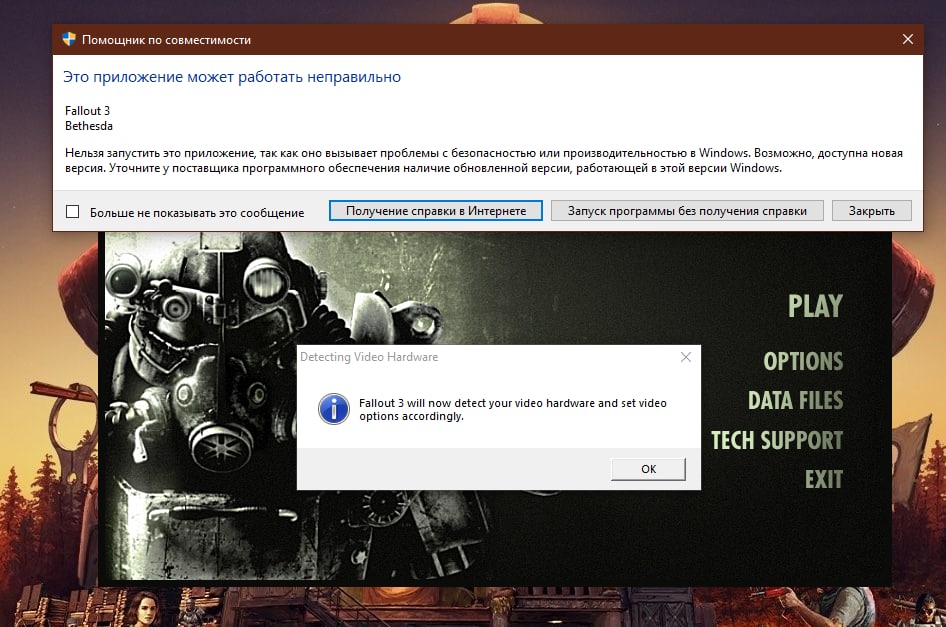Click EXIT in the launcher
Screen dimensions: 946x627
(x=824, y=479)
